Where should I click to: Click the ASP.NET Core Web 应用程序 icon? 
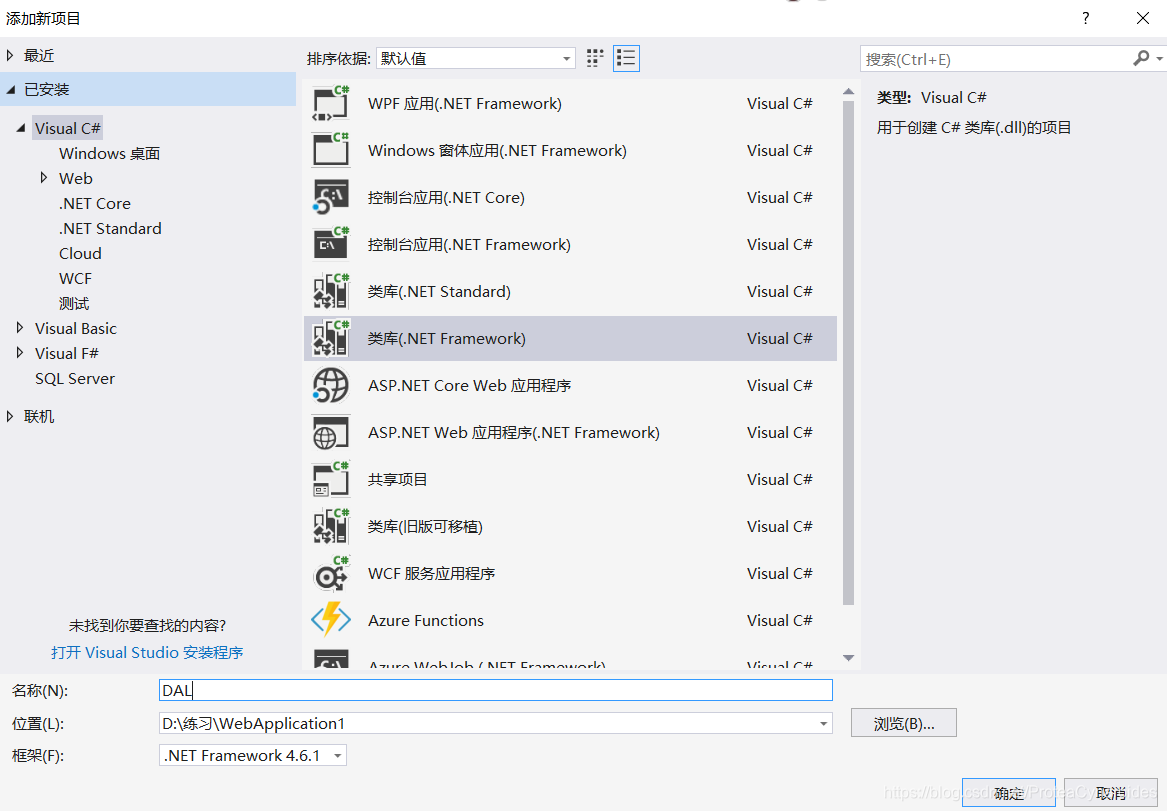point(331,385)
